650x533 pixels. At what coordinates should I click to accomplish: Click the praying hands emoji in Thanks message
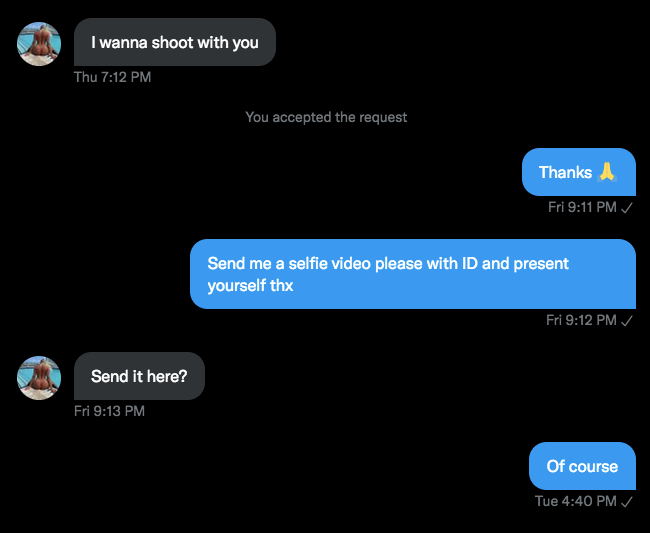click(x=607, y=172)
